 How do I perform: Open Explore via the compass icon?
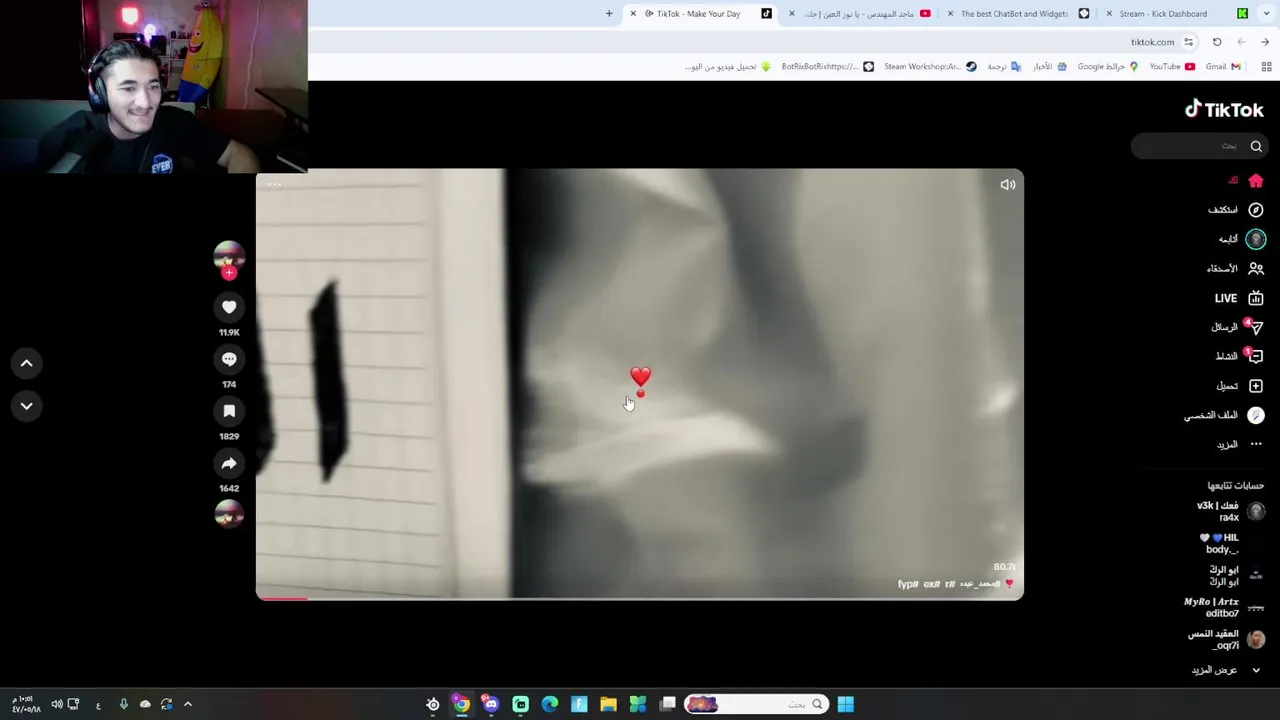coord(1256,210)
